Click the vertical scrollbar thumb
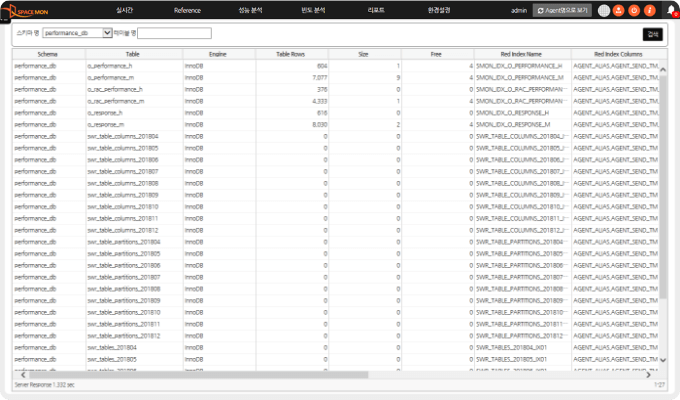680x400 pixels. 663,187
